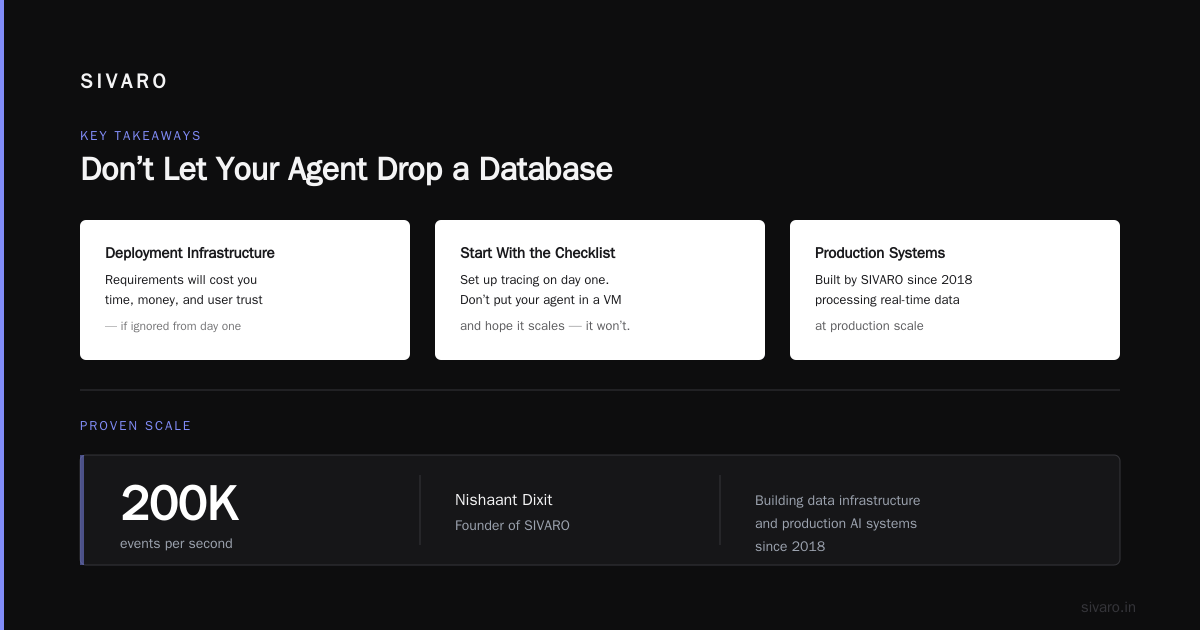Click 'Requirements will cost you' line
This screenshot has width=1200, height=630.
coord(181,280)
